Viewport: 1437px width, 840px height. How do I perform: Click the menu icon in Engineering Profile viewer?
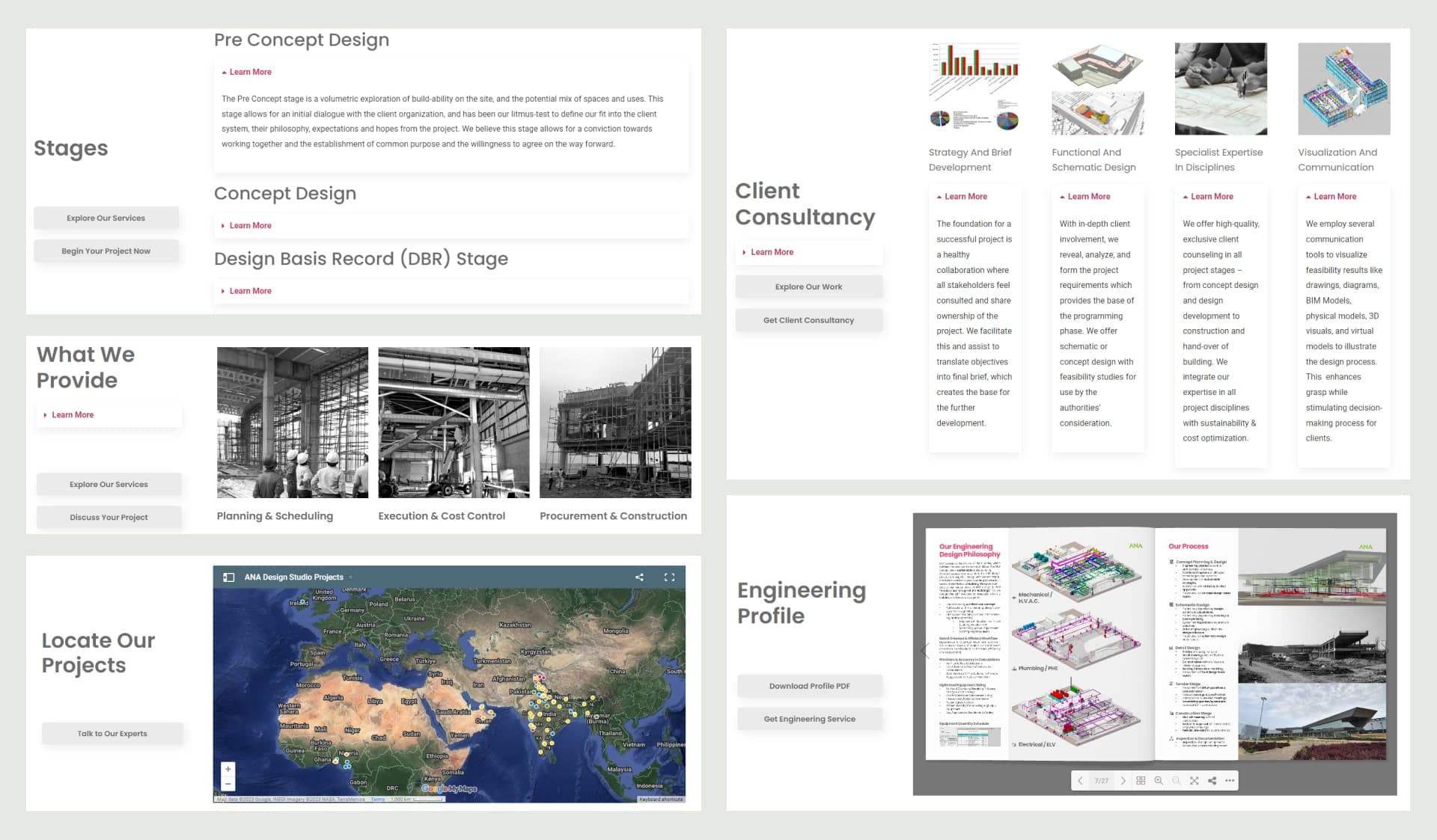tap(1228, 781)
